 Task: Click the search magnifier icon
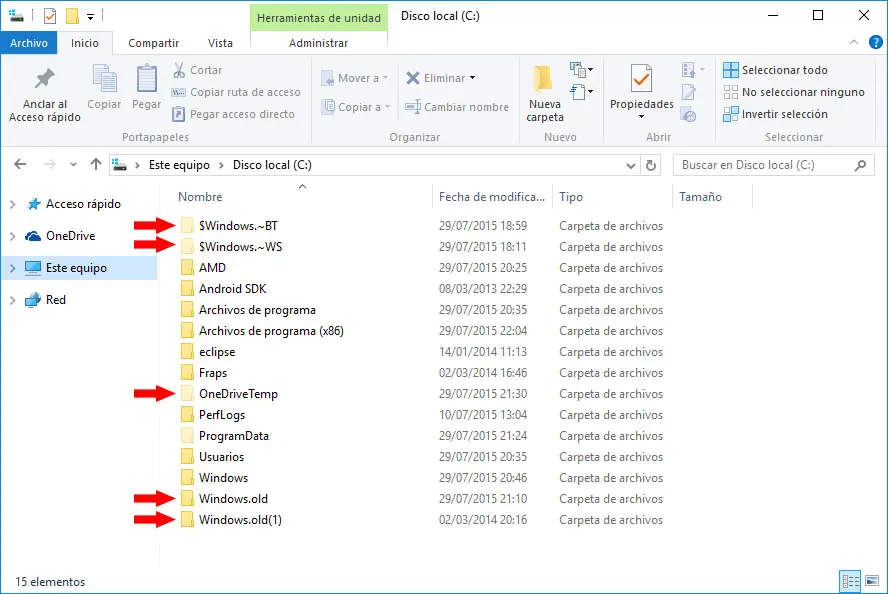[861, 165]
